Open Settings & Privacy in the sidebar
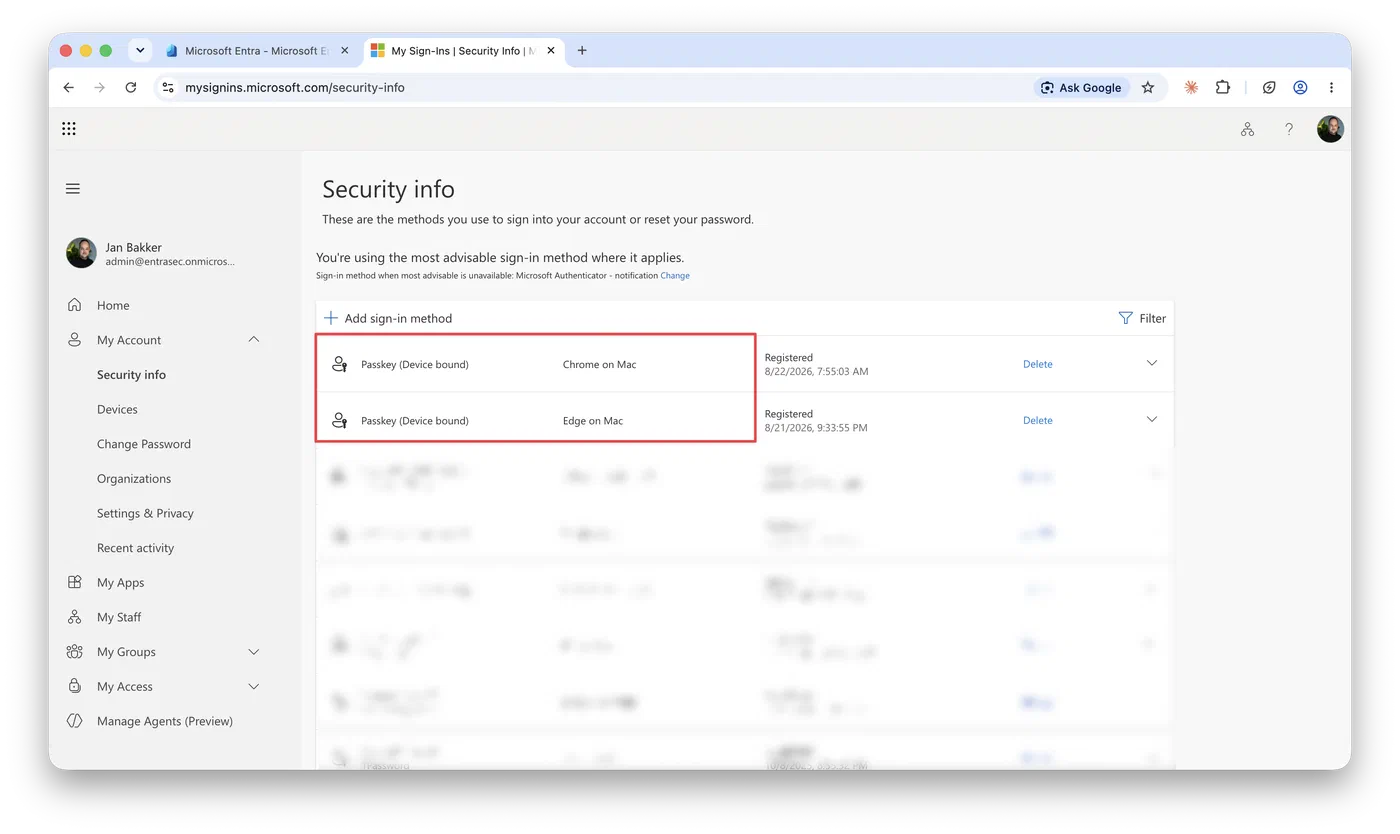The height and width of the screenshot is (834, 1400). point(145,513)
